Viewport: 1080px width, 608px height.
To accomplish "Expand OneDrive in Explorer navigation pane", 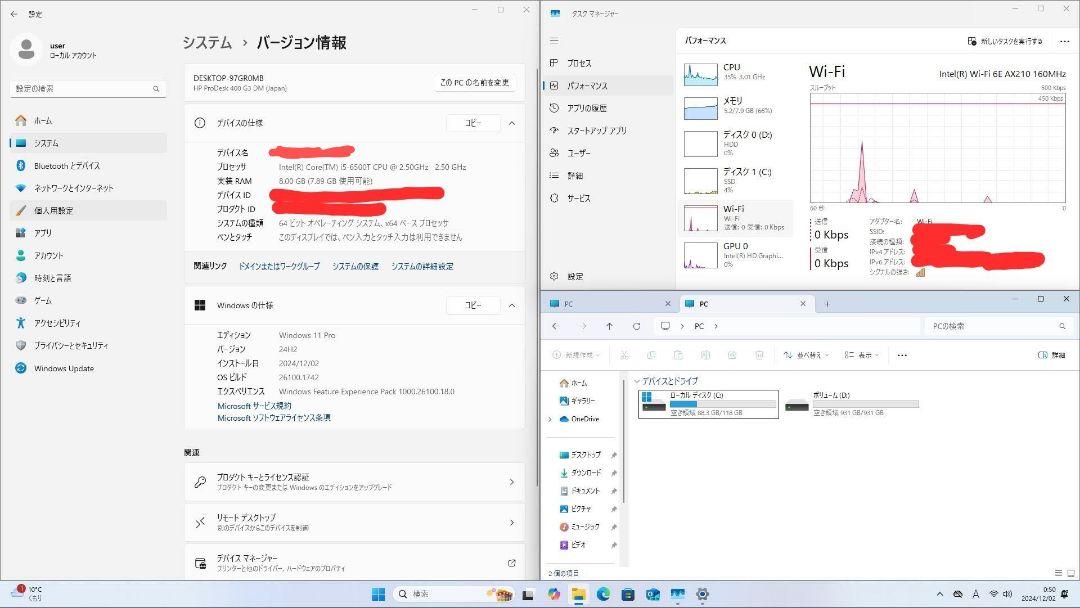I will click(x=550, y=419).
